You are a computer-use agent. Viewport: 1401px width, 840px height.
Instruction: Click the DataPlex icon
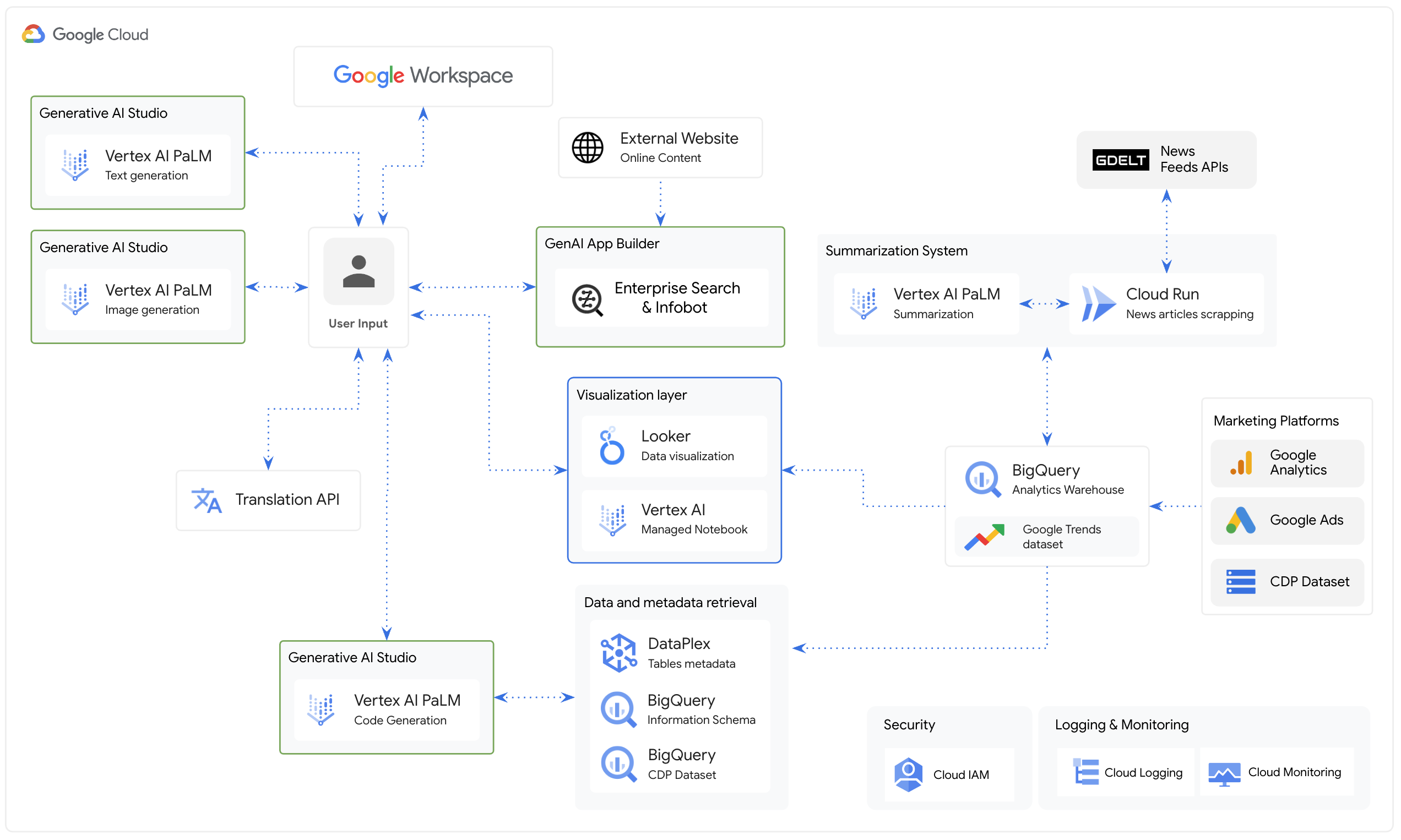(619, 653)
